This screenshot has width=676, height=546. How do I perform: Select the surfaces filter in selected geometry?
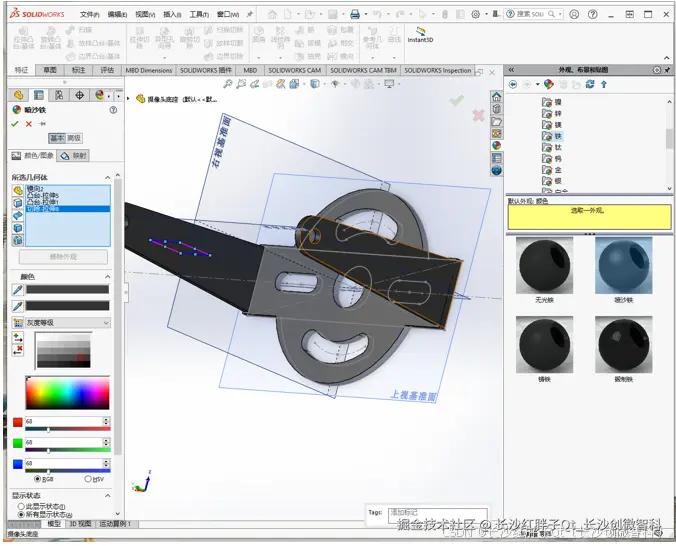point(18,215)
